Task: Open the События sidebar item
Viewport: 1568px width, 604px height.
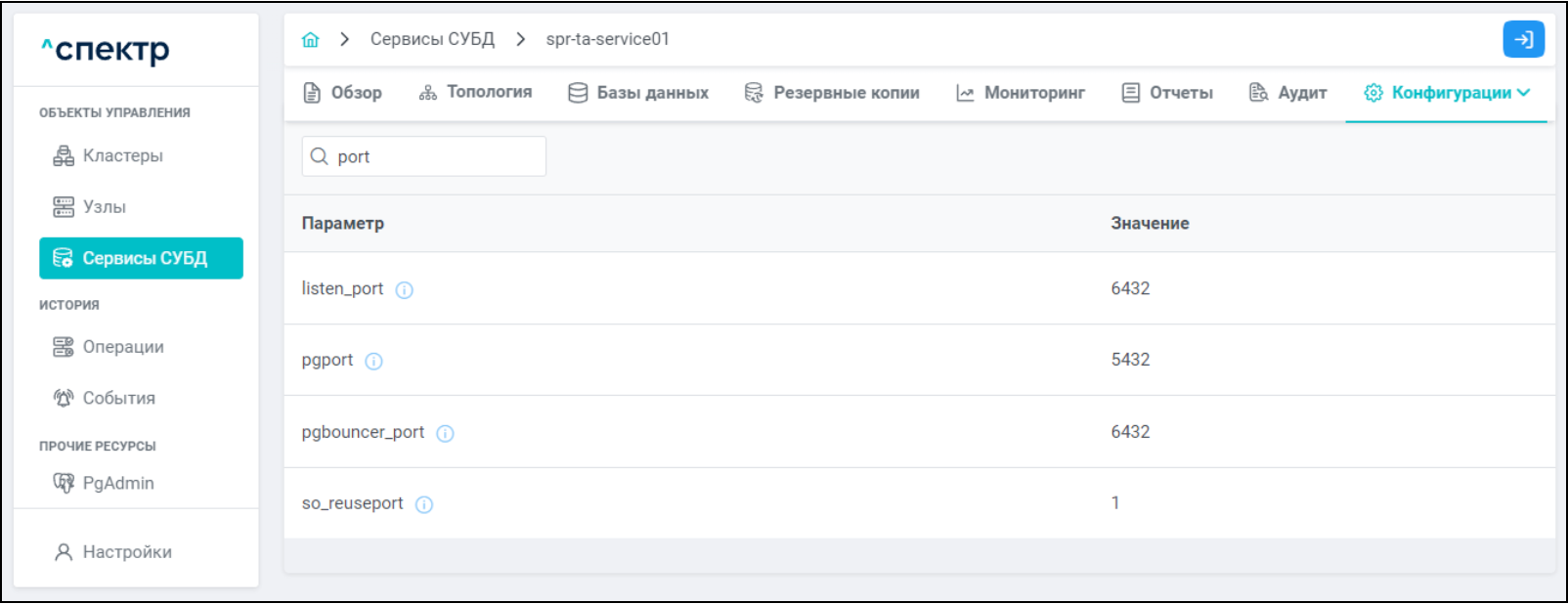Action: pos(118,399)
